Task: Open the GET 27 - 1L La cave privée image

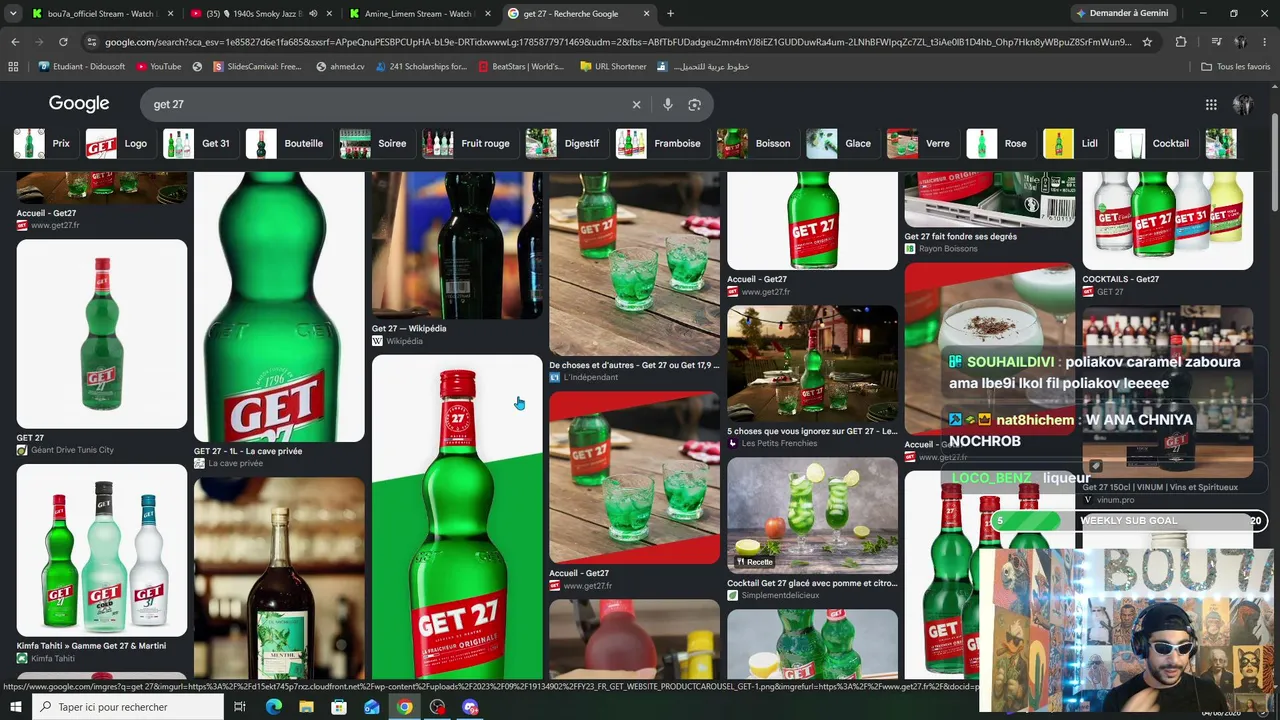Action: click(x=279, y=306)
